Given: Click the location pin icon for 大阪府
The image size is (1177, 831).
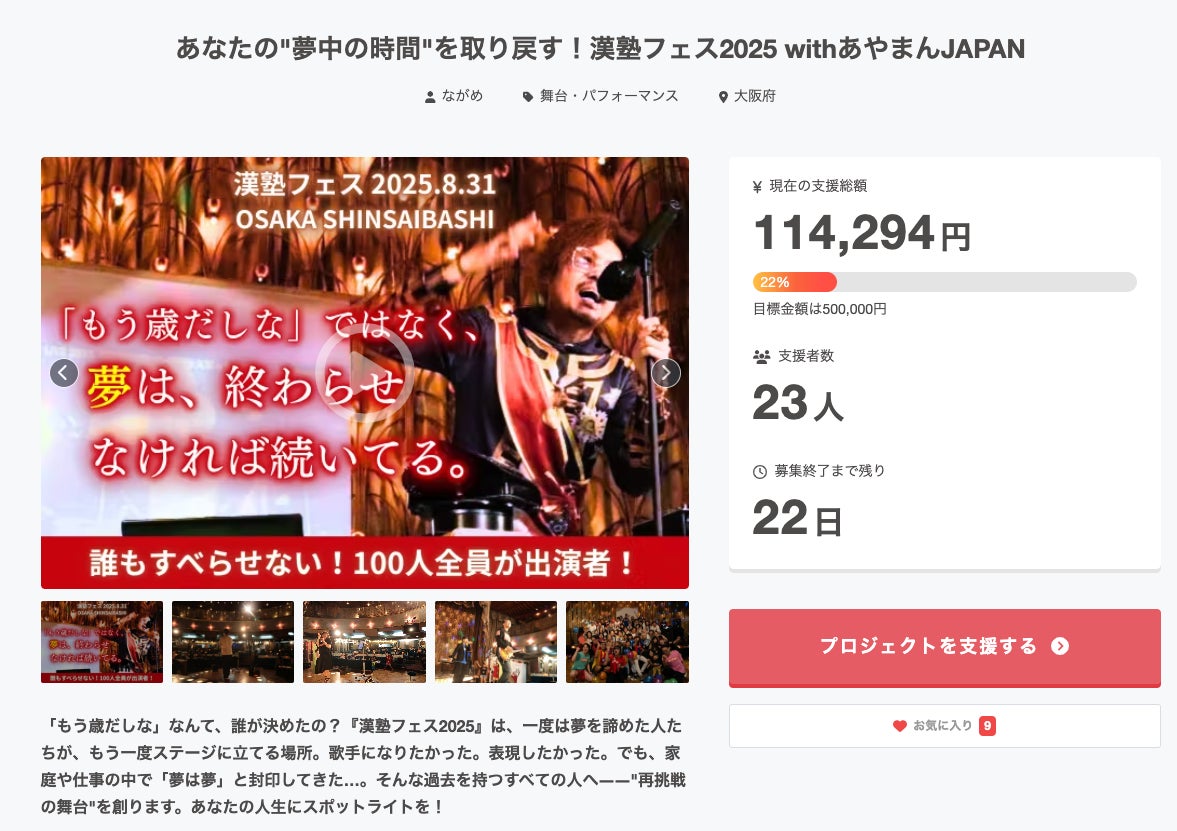Looking at the screenshot, I should (x=723, y=97).
